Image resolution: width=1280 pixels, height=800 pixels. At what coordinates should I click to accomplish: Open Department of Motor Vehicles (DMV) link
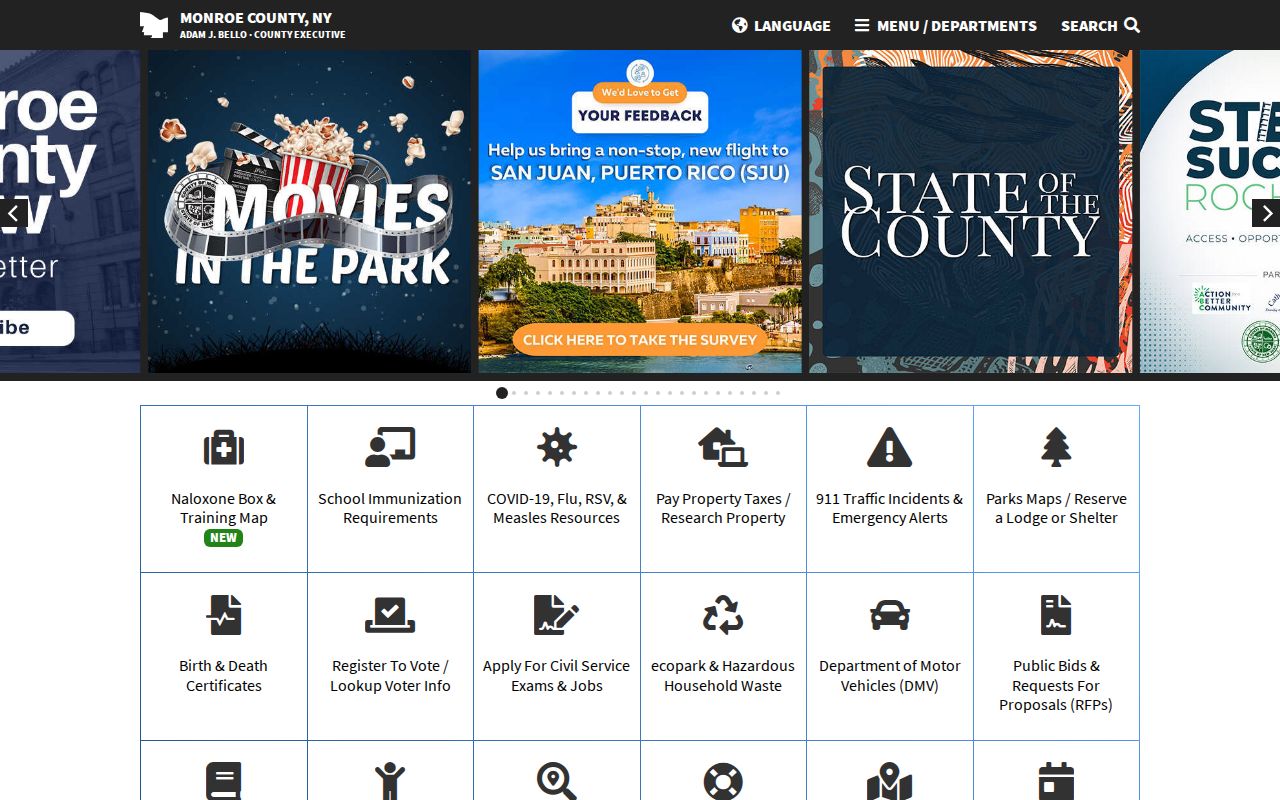[x=890, y=676]
